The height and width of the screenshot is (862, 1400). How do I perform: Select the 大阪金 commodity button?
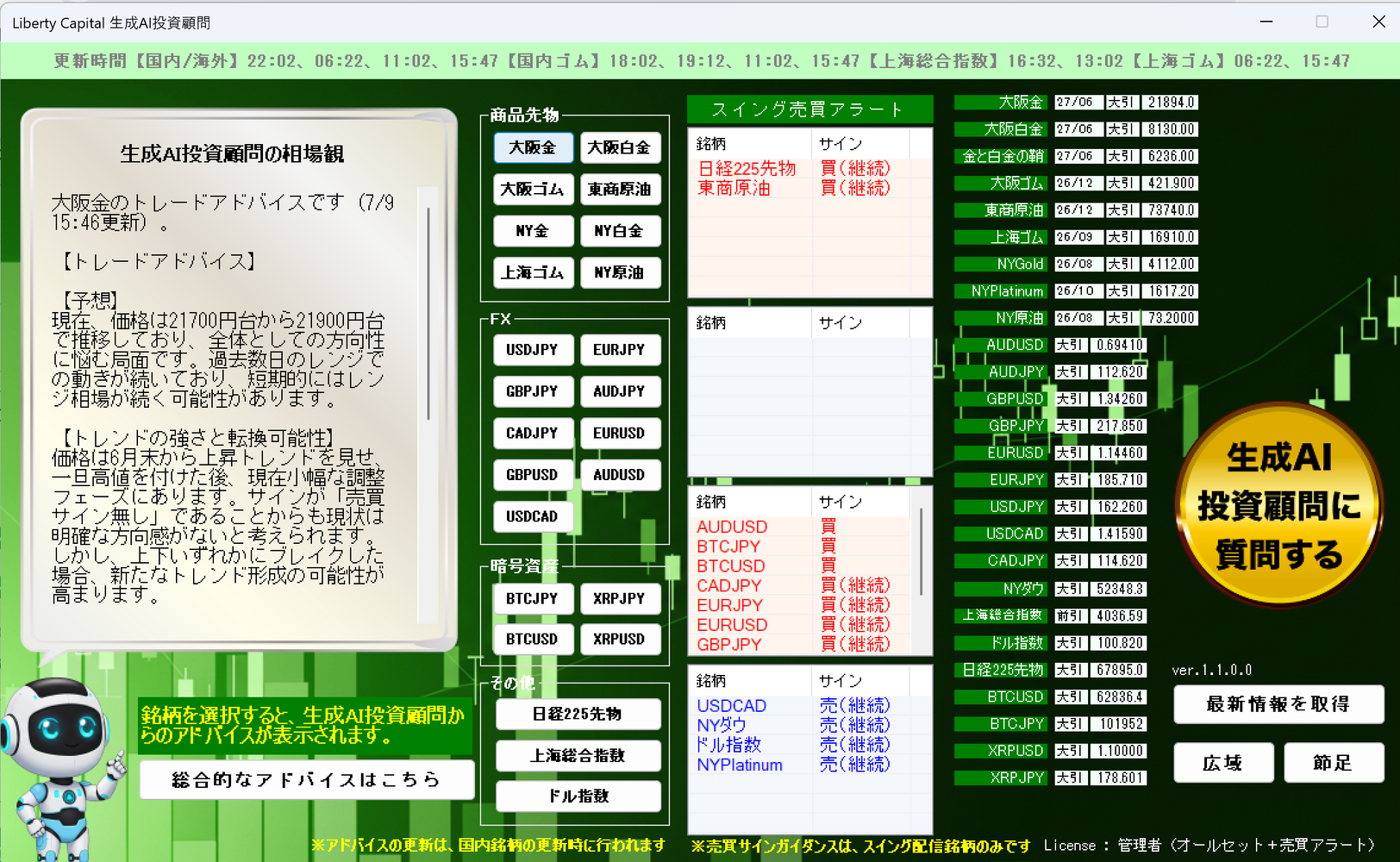(534, 147)
